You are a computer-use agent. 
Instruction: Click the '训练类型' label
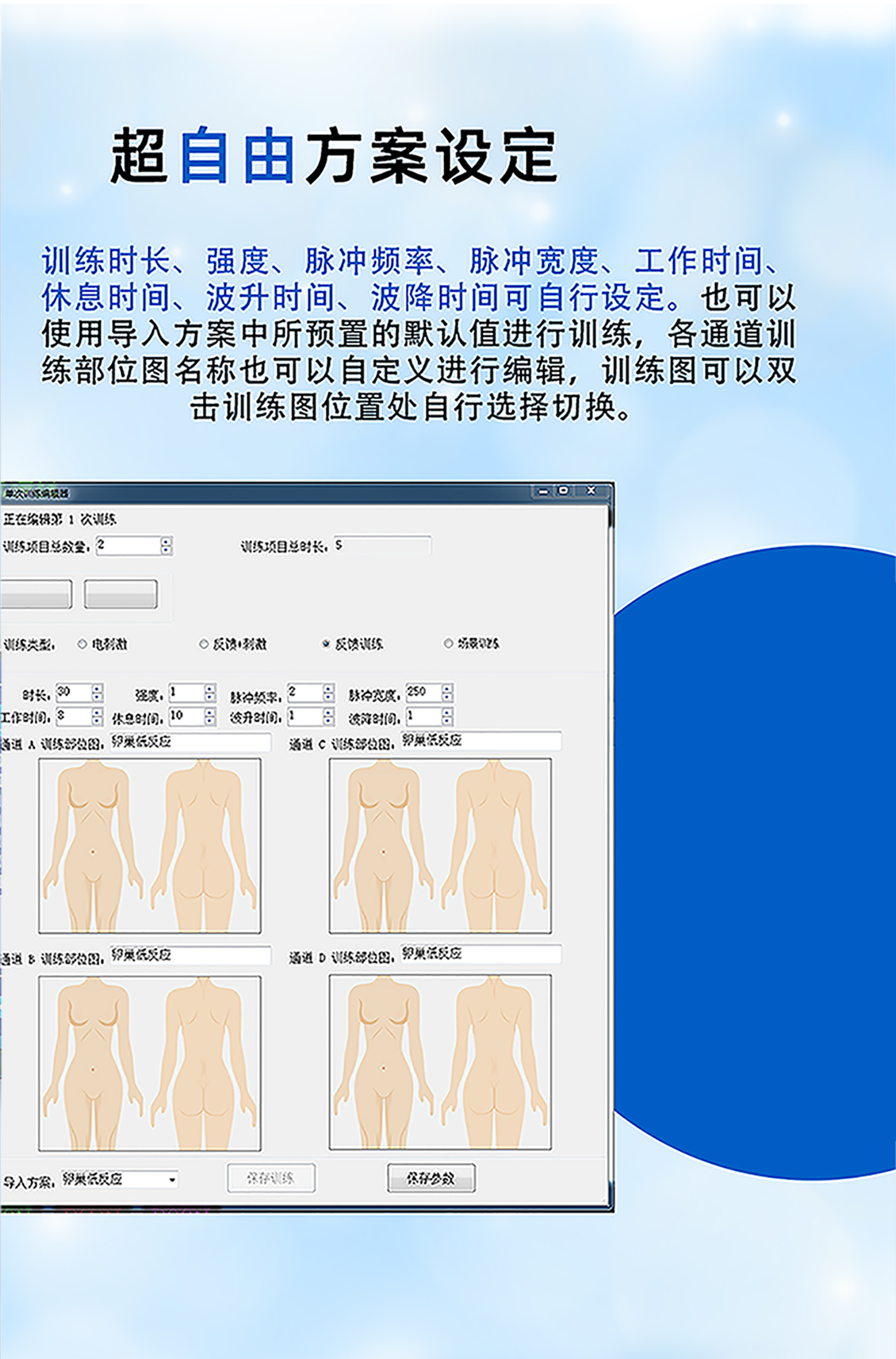click(x=29, y=644)
